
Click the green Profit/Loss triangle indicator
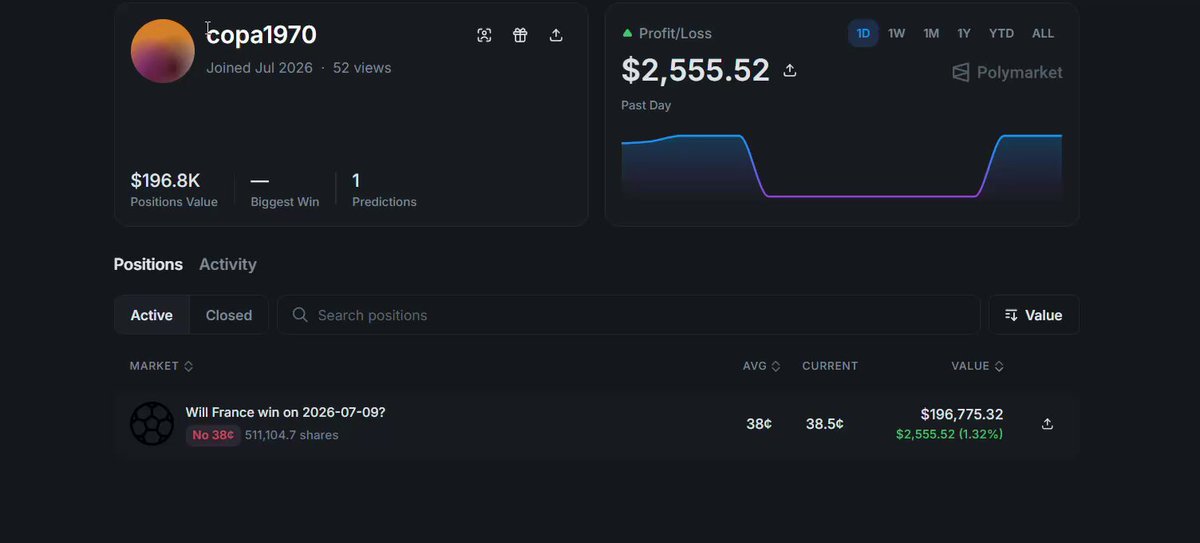click(627, 33)
